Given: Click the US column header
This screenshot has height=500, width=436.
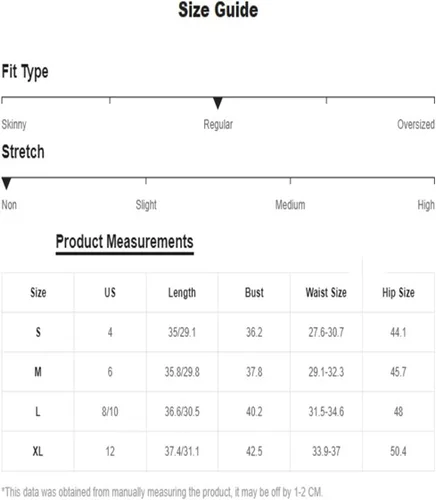Looking at the screenshot, I should click(x=110, y=293).
